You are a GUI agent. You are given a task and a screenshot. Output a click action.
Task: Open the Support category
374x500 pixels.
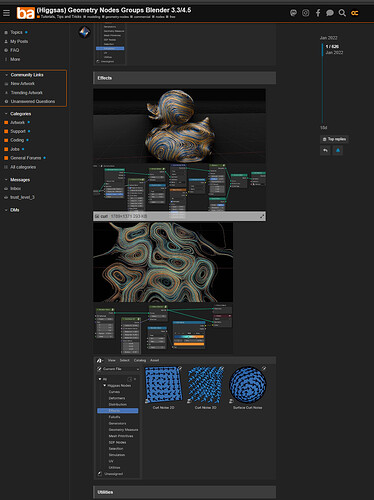pyautogui.click(x=18, y=131)
